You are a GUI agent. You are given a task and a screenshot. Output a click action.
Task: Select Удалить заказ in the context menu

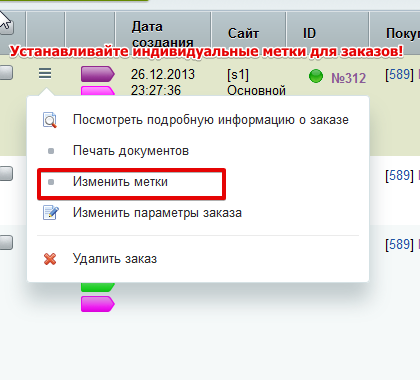coord(115,259)
